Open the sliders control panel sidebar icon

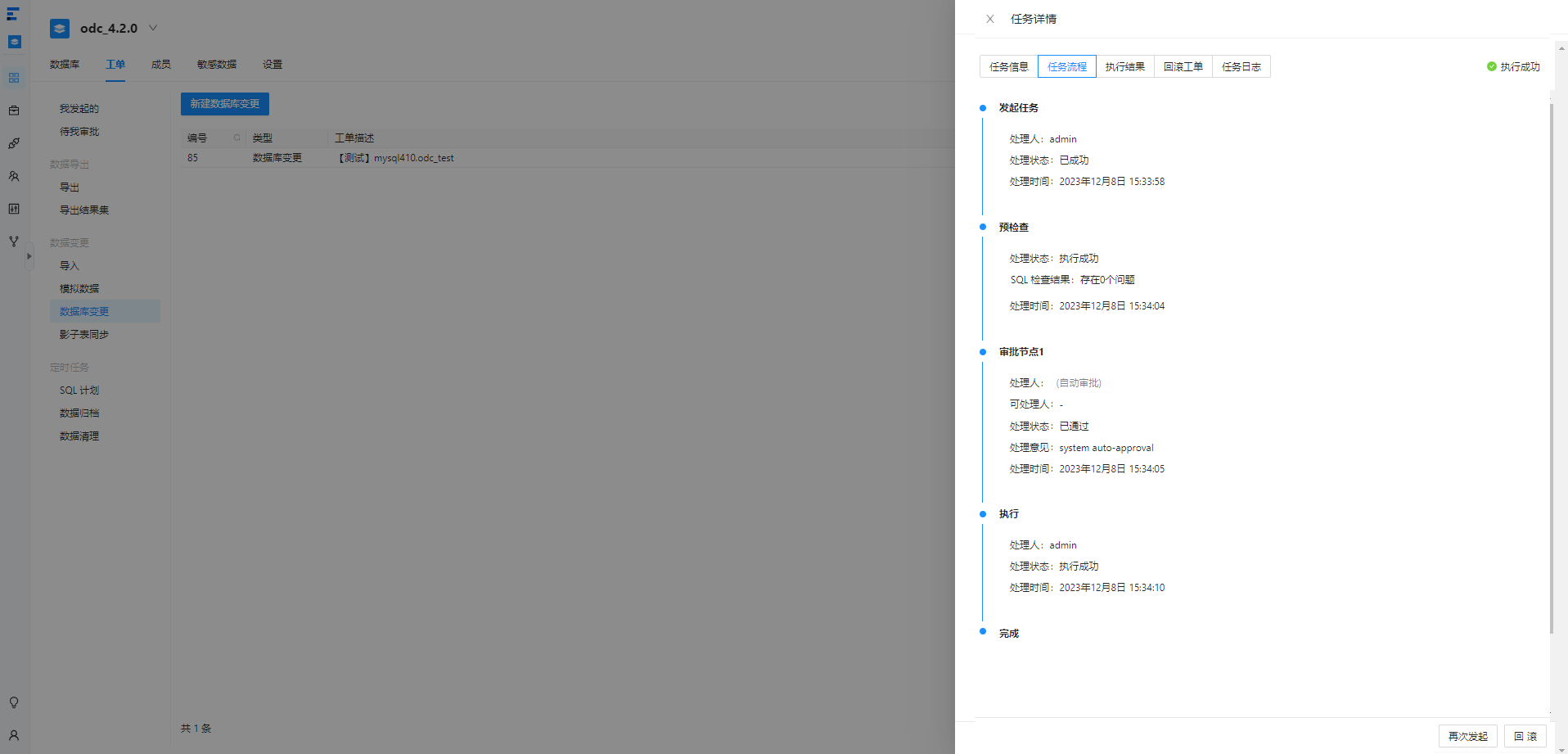14,209
